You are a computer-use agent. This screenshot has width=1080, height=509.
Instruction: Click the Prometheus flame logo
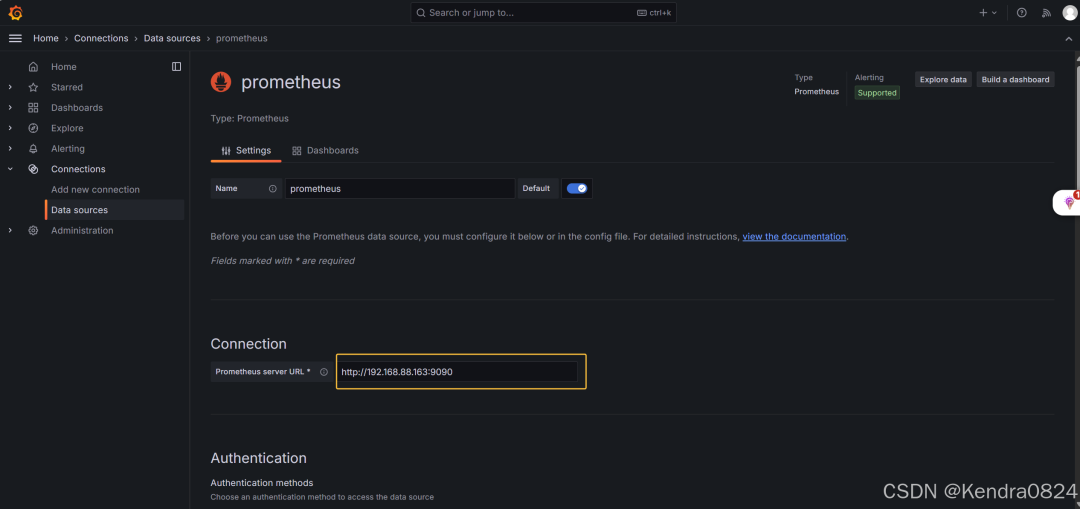tap(221, 82)
